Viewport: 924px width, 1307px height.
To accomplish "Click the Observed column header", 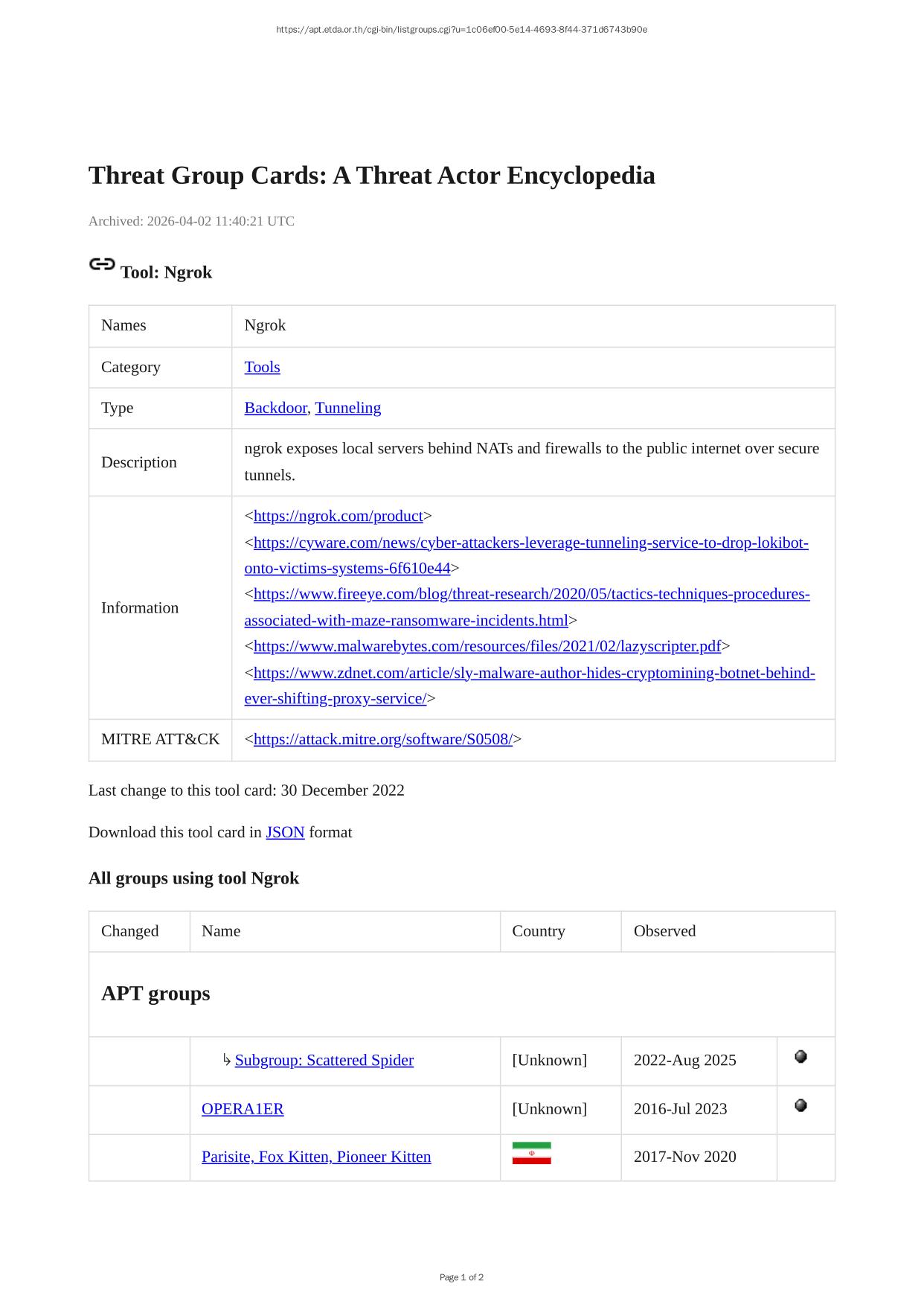I will [x=664, y=931].
